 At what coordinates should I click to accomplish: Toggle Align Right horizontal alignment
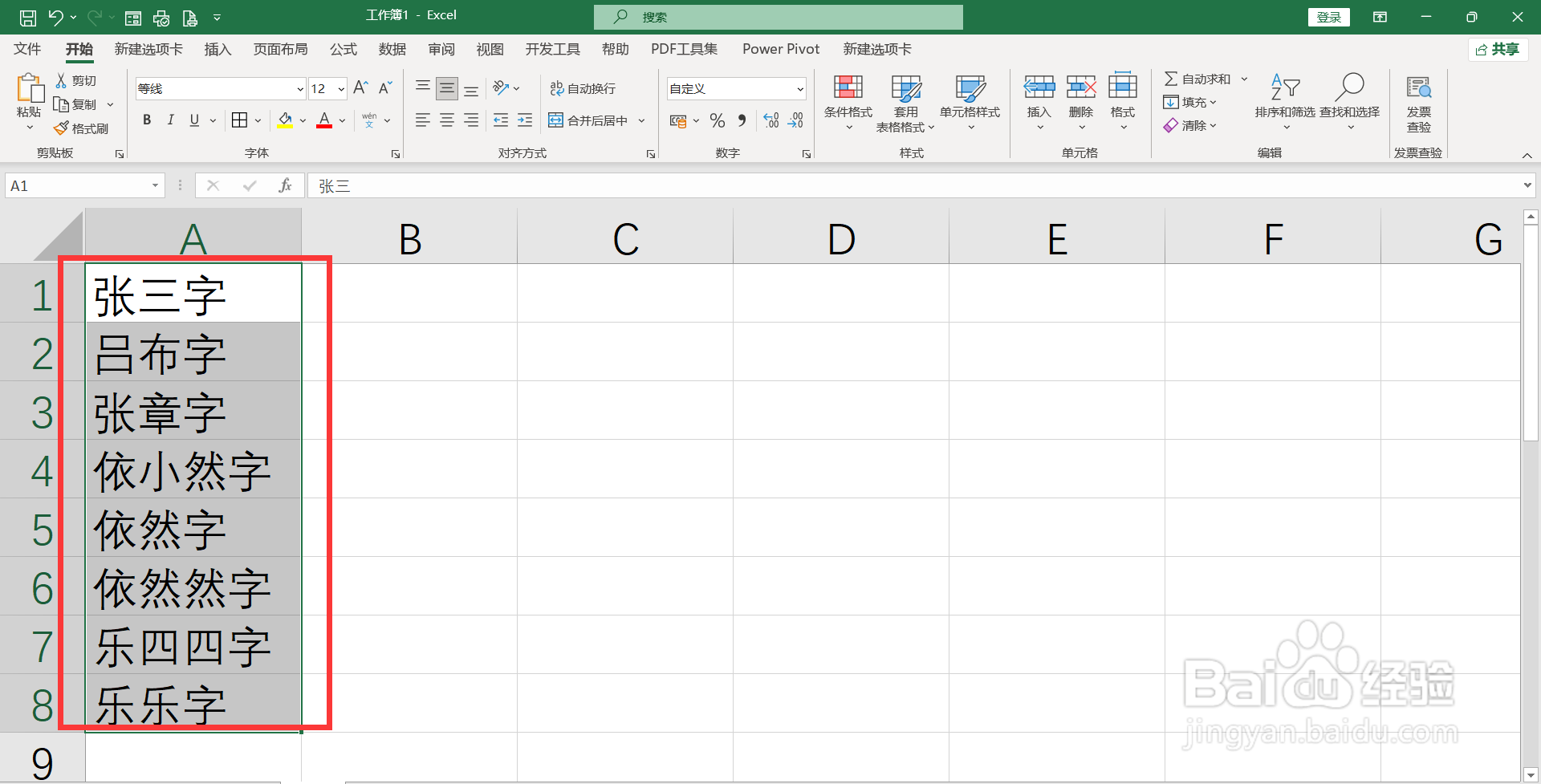pos(471,120)
